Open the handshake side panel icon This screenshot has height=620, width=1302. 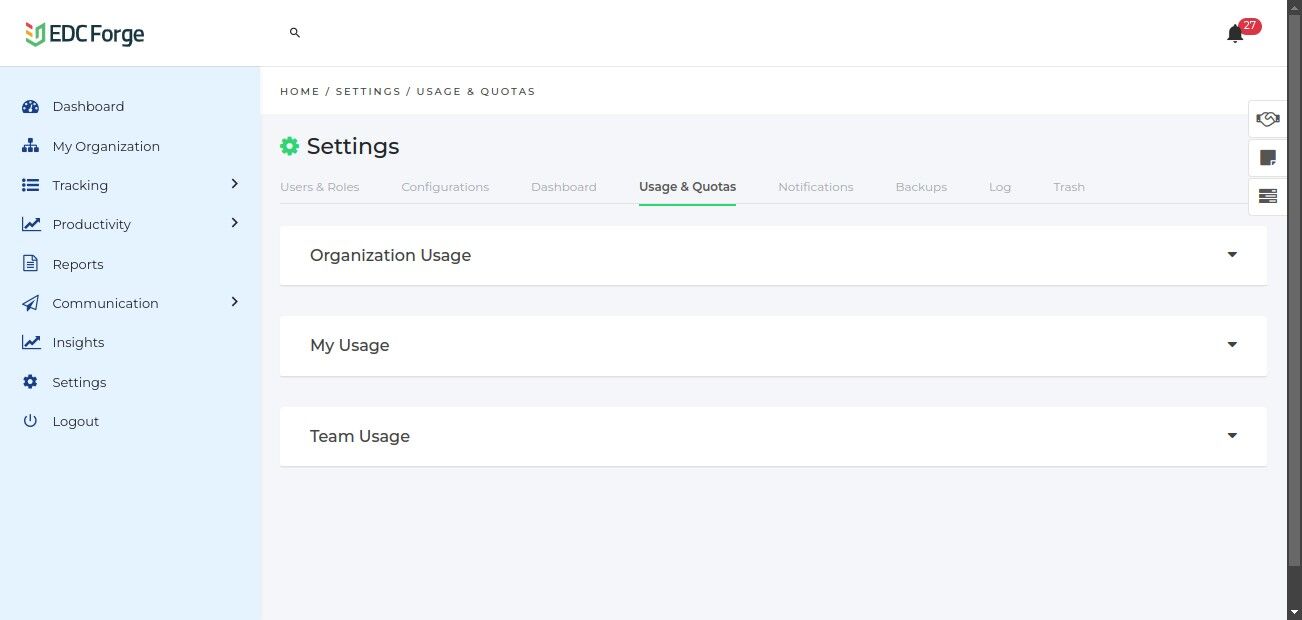(x=1267, y=119)
